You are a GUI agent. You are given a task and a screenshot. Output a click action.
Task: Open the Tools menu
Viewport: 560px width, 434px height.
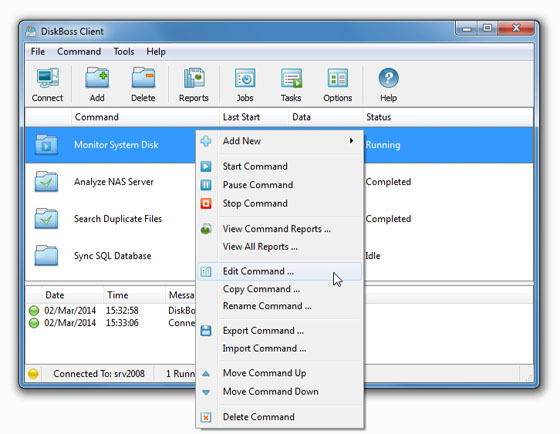click(x=124, y=52)
